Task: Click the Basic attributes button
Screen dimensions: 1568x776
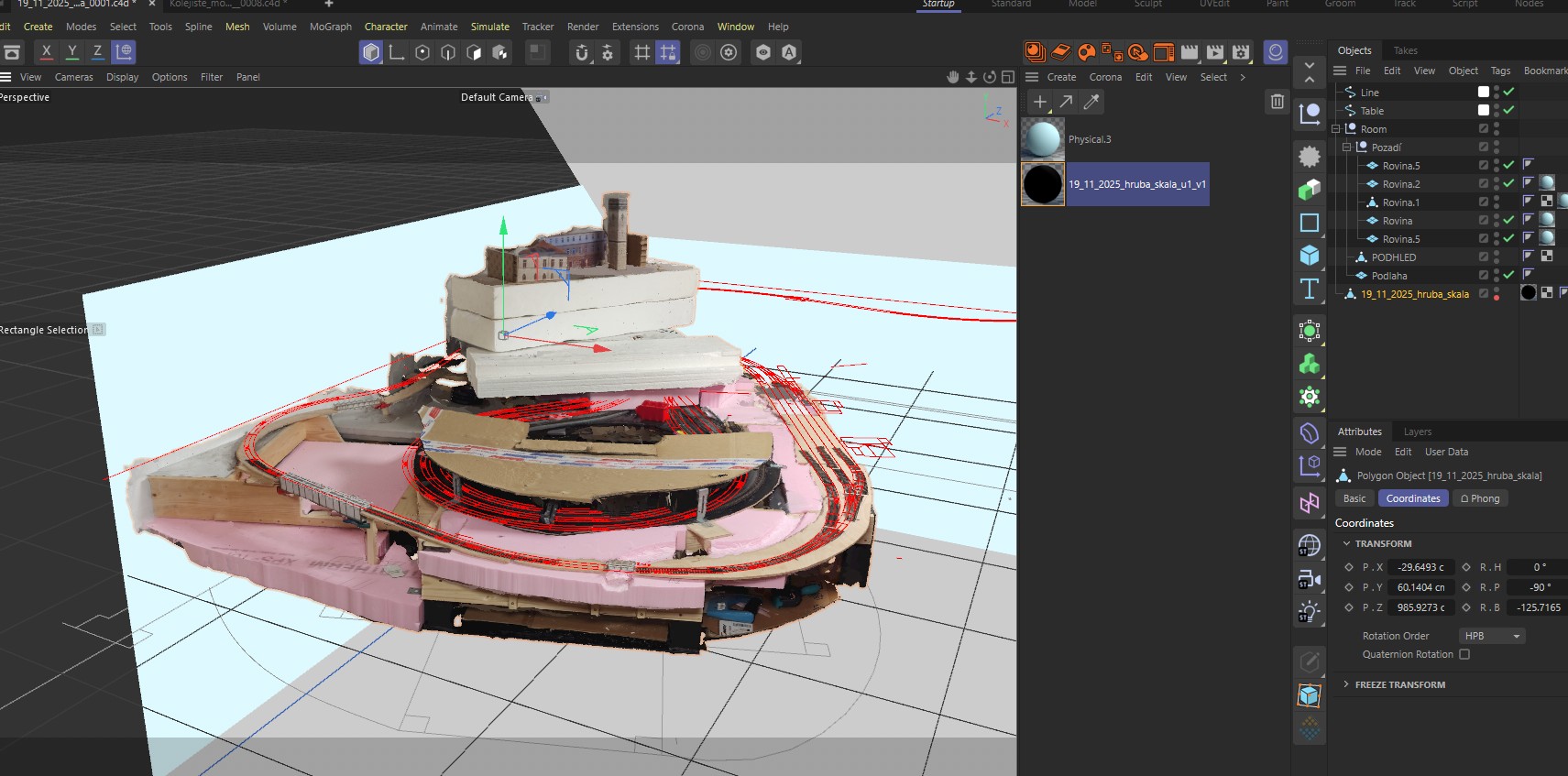Action: point(1354,498)
